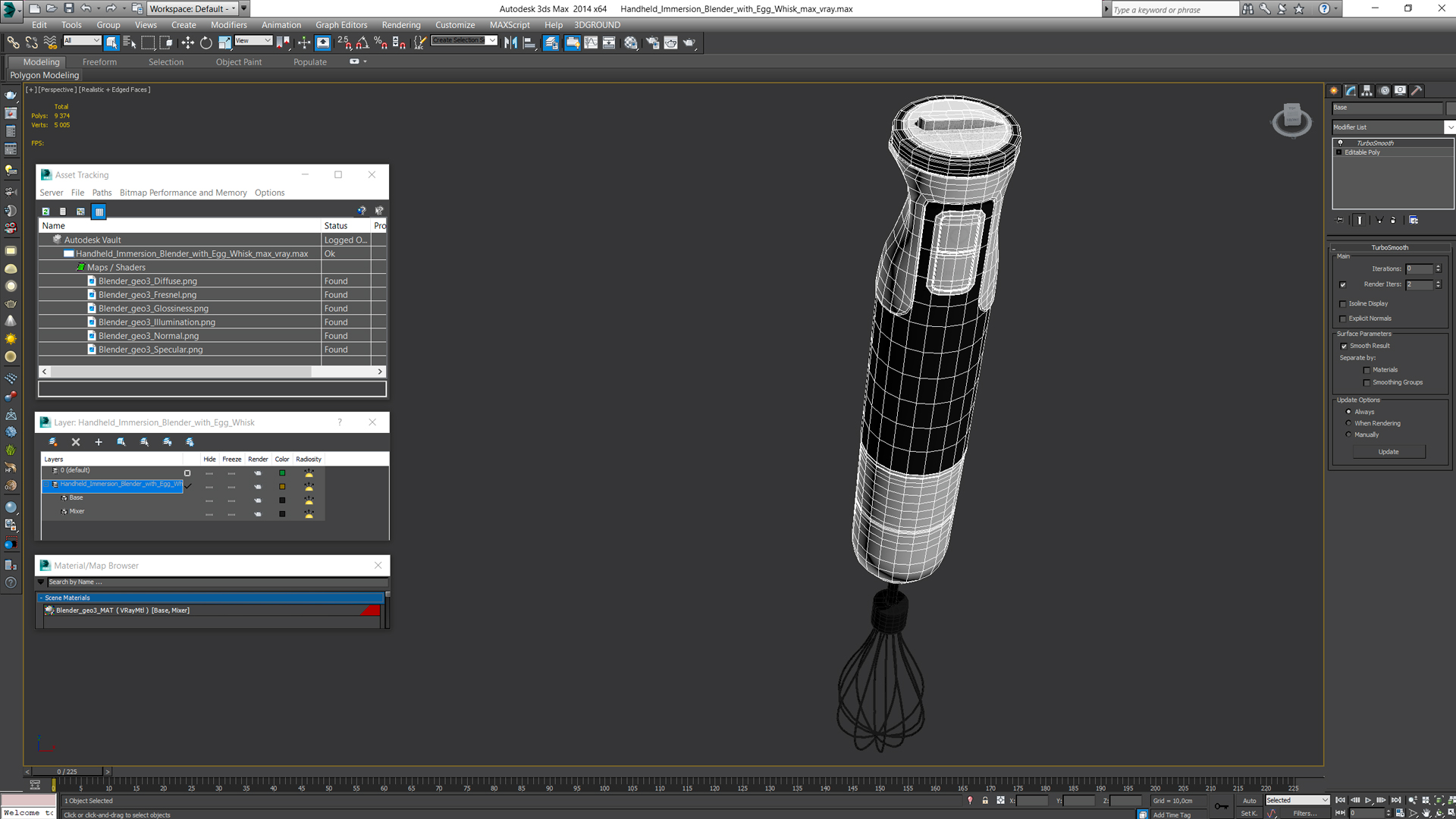Select the When Rendering update option
The image size is (1456, 819).
pyautogui.click(x=1348, y=423)
